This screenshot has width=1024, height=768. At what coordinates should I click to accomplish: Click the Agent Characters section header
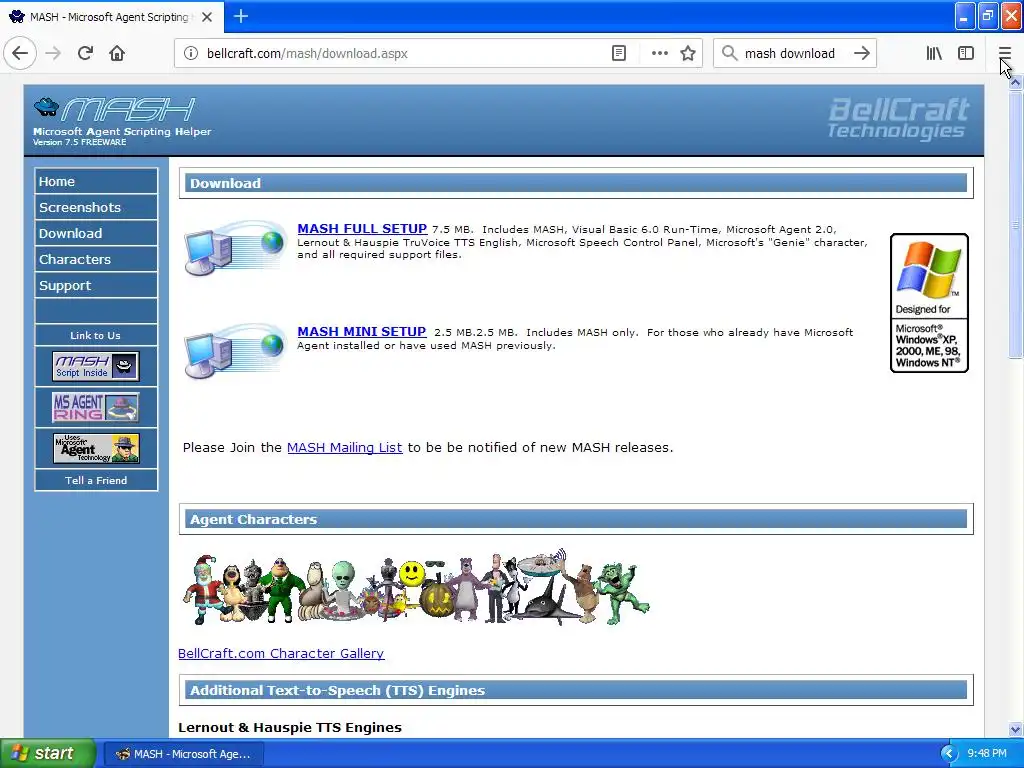coord(576,519)
